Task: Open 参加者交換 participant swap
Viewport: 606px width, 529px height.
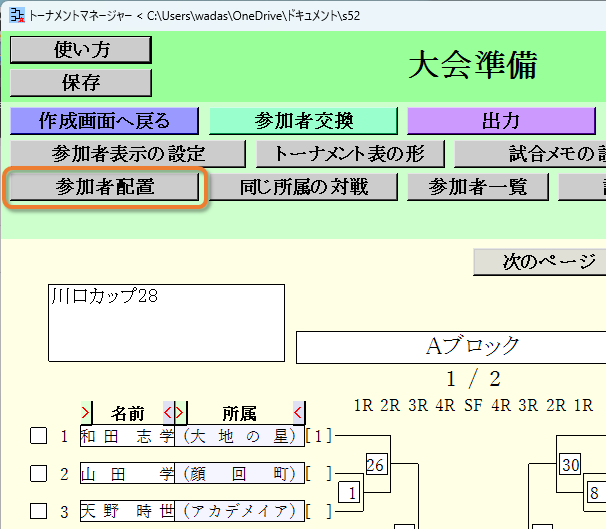Action: 303,121
